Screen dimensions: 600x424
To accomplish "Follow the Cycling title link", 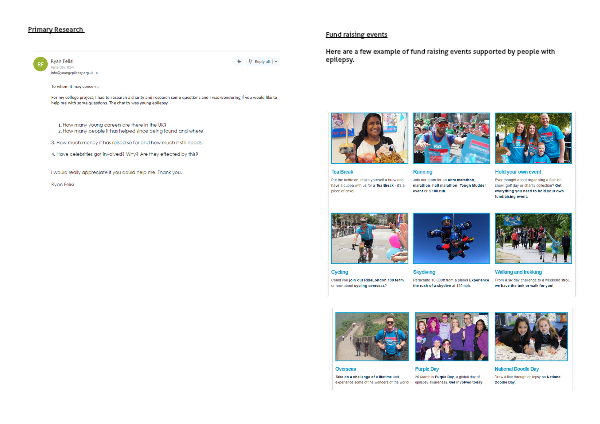I will tap(341, 271).
